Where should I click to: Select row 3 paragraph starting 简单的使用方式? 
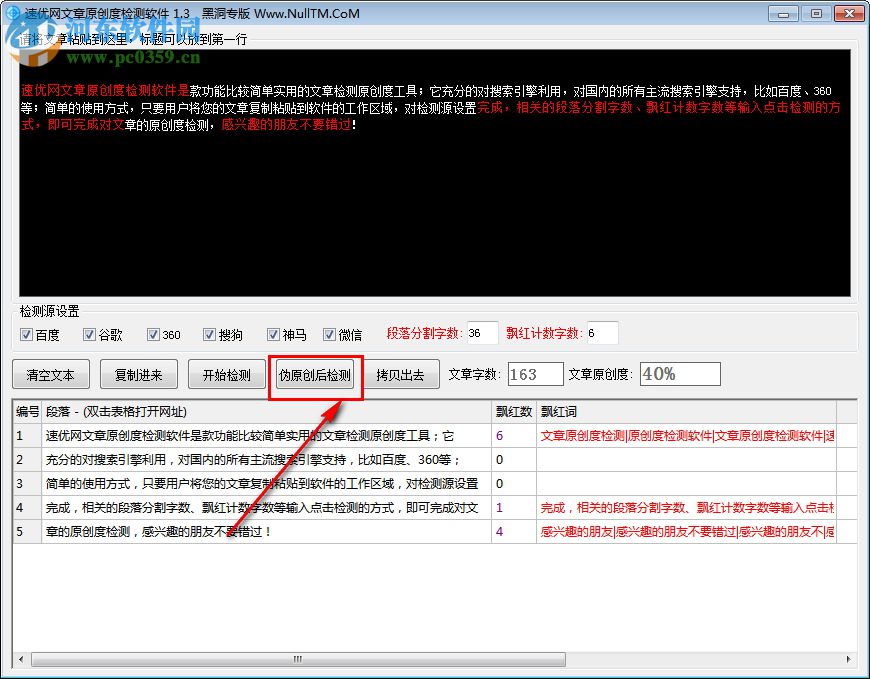pyautogui.click(x=266, y=483)
